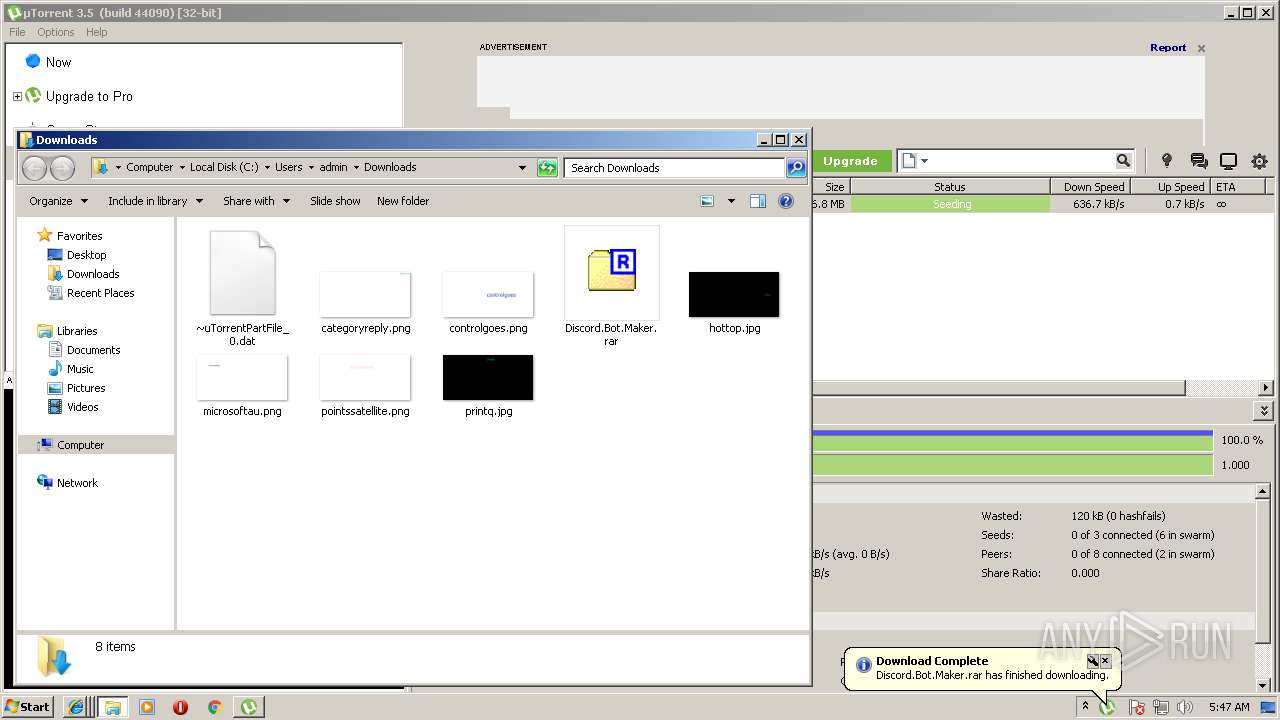
Task: Select Documents under Libraries
Action: coord(84,350)
